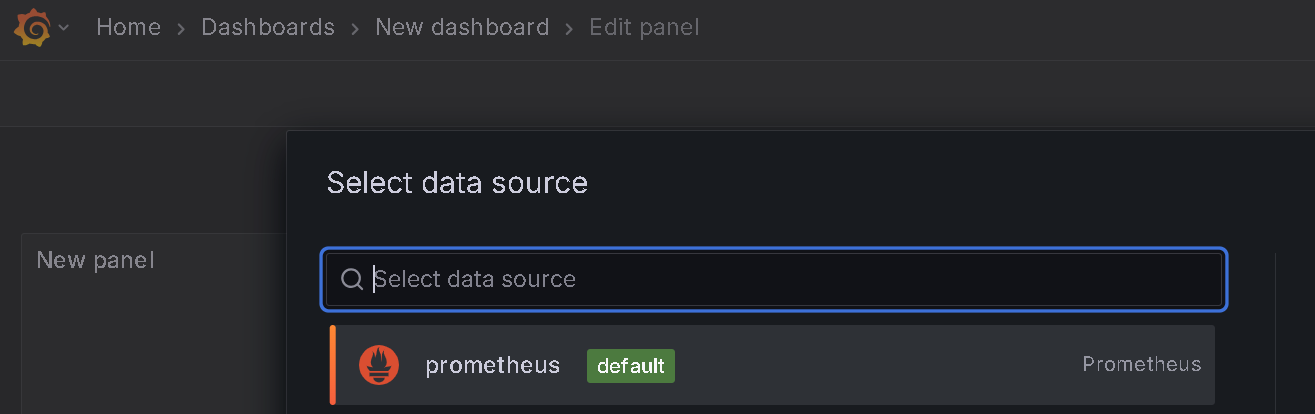Viewport: 1315px width, 414px height.
Task: Navigate to the New dashboard breadcrumb
Action: pyautogui.click(x=462, y=27)
